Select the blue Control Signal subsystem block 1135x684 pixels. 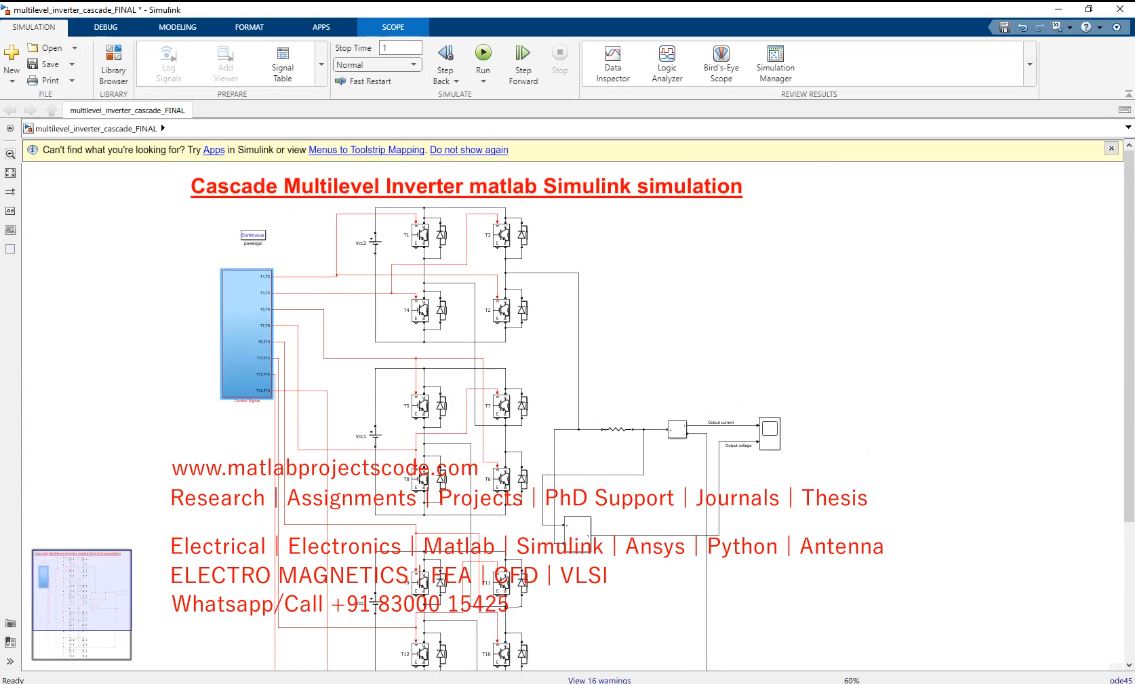pos(246,334)
